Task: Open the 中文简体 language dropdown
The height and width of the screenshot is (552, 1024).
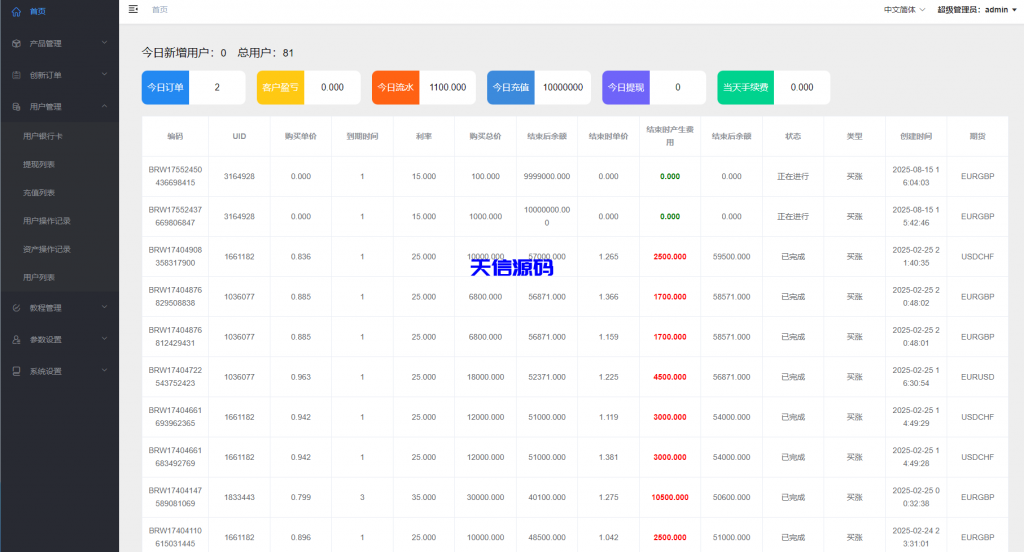Action: click(x=904, y=10)
